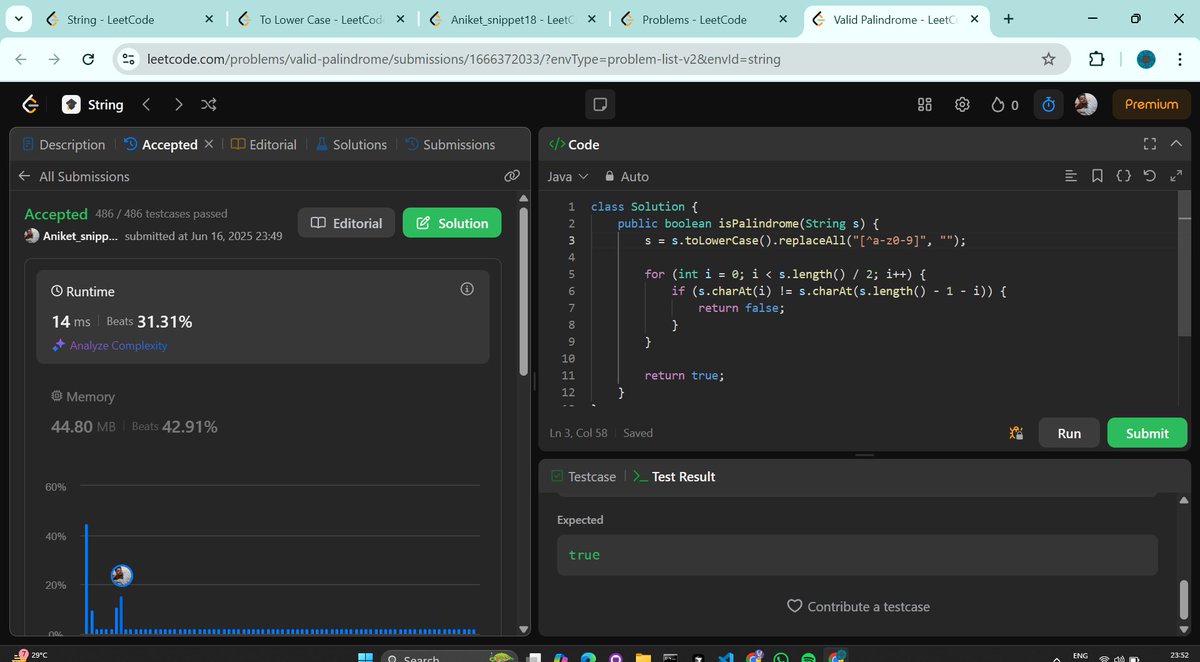Switch to Aniket_snippet18 browser tab
This screenshot has width=1200, height=662.
tap(510, 19)
